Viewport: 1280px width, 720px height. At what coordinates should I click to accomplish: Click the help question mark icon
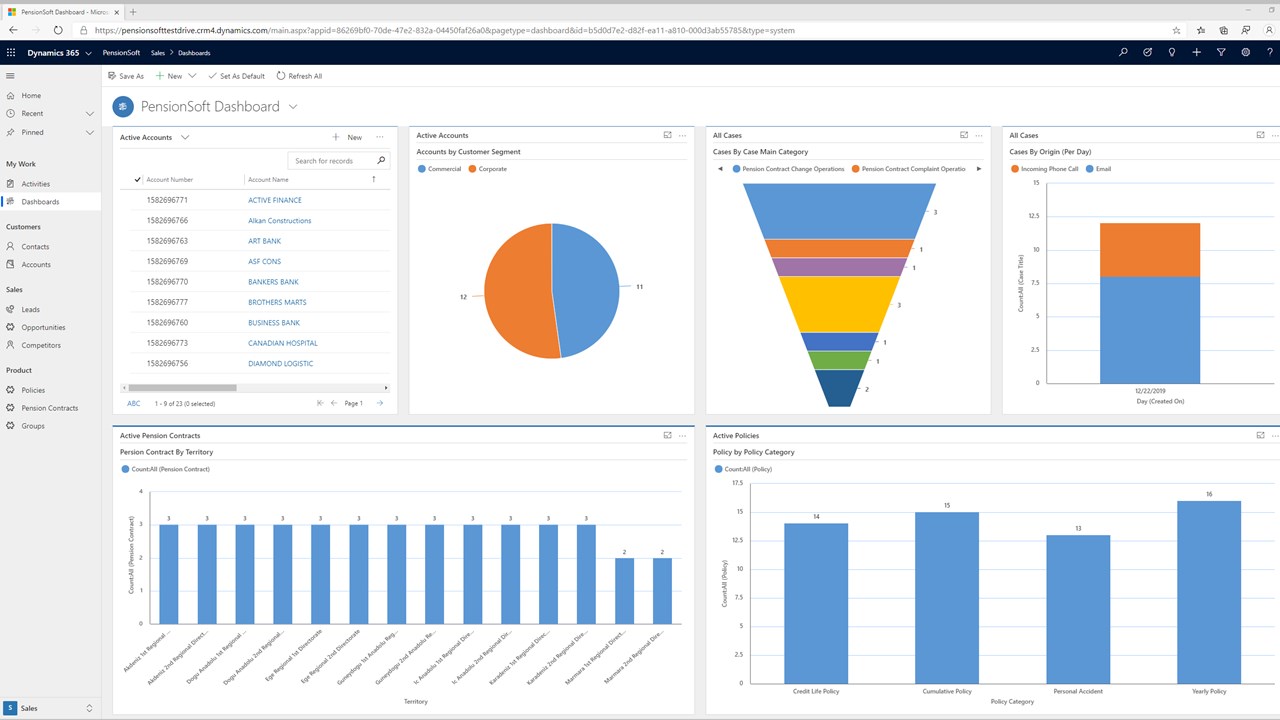click(x=1269, y=52)
